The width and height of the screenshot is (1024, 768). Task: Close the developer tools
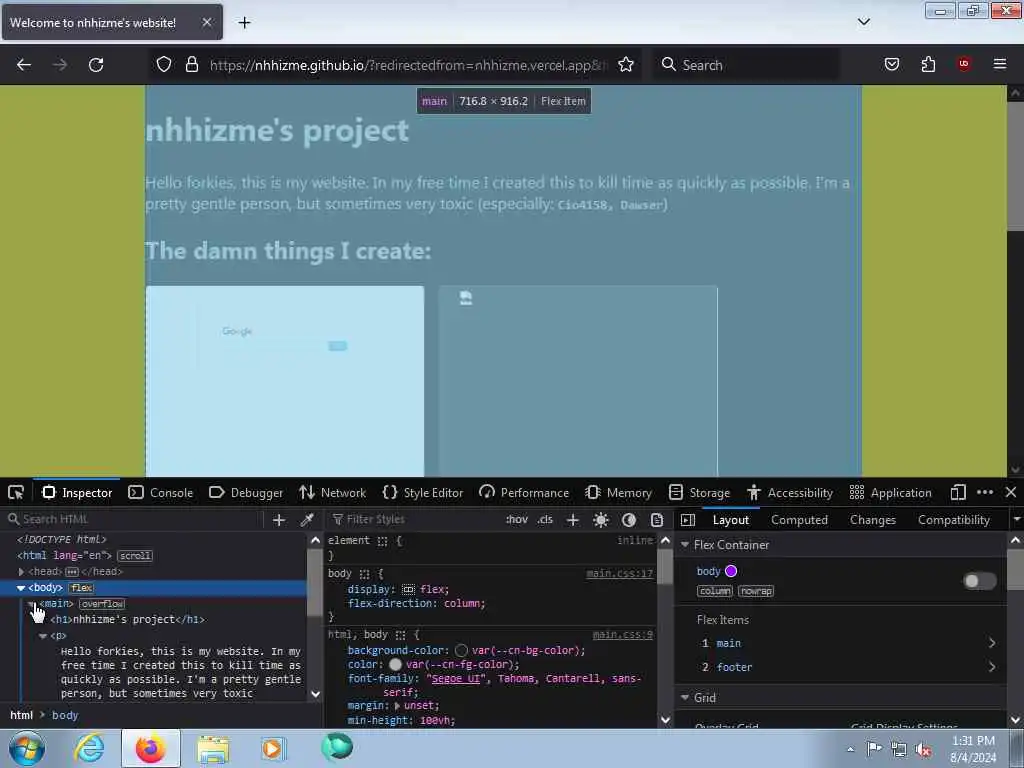tap(1011, 492)
